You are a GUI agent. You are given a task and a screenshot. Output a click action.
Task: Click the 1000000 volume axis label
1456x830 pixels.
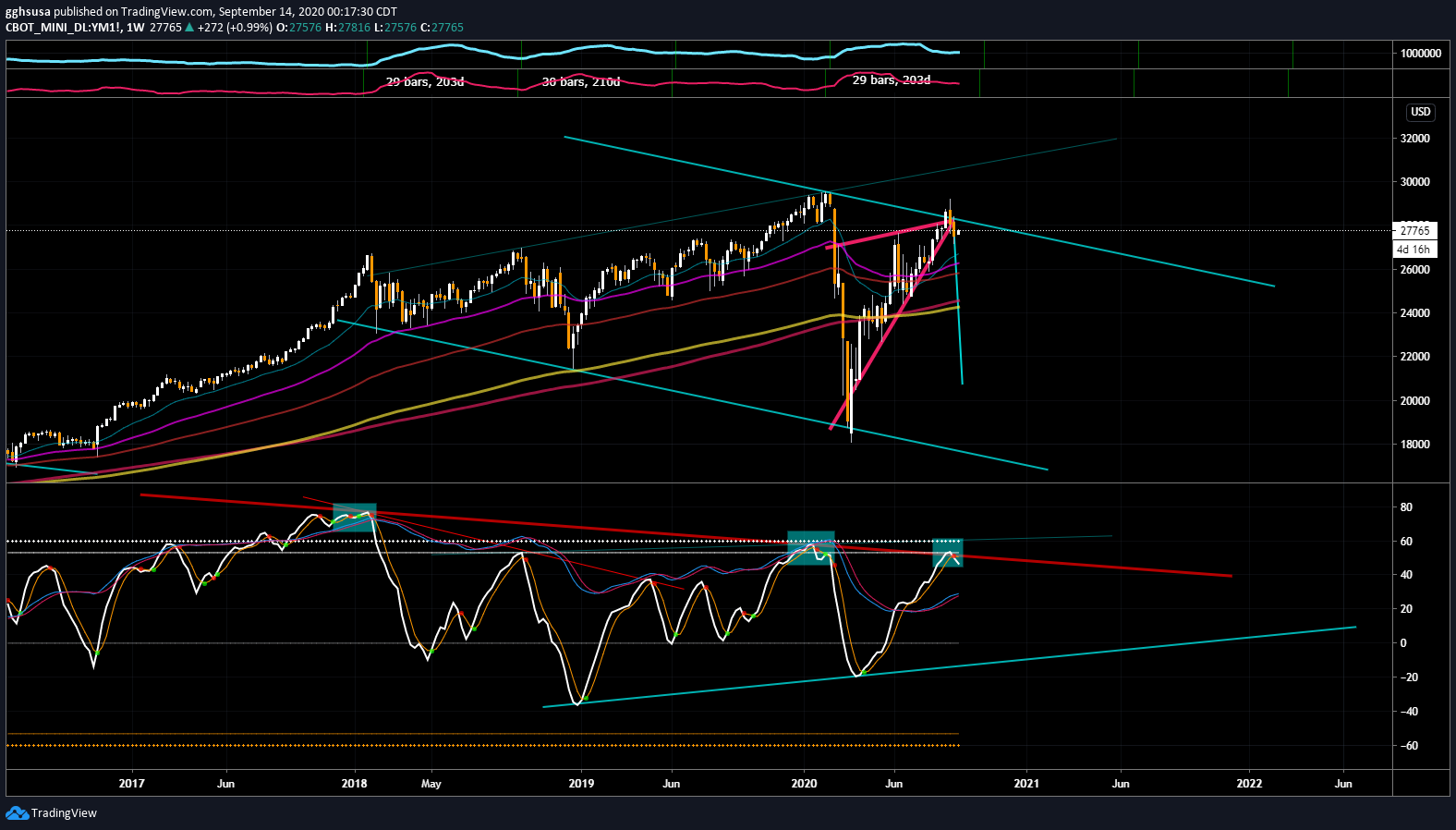(1420, 54)
